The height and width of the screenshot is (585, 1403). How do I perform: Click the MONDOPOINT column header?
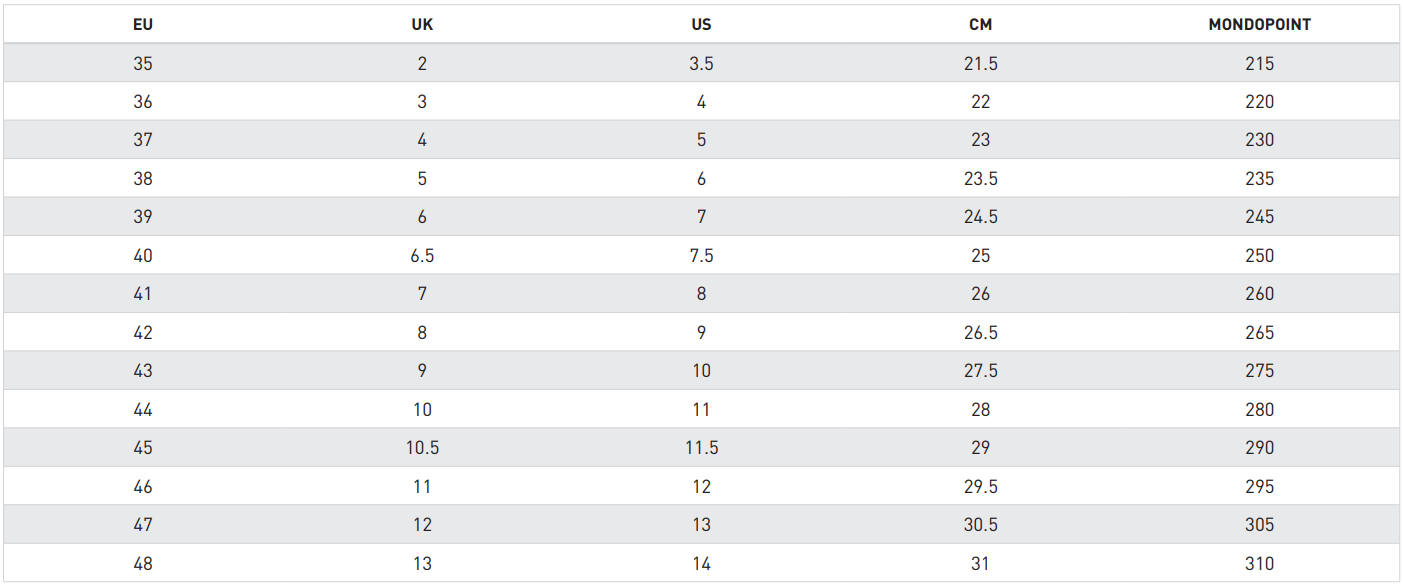point(1260,25)
